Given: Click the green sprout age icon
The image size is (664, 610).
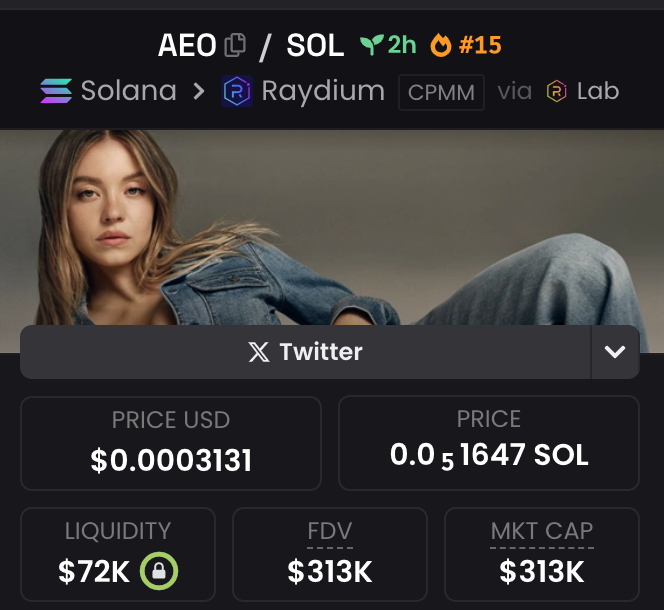Looking at the screenshot, I should pyautogui.click(x=371, y=45).
